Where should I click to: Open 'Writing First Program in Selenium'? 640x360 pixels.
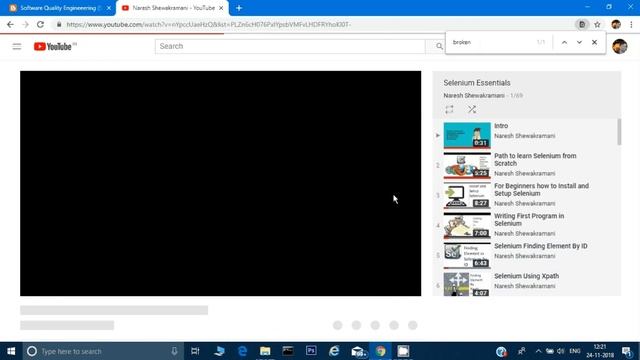pyautogui.click(x=529, y=220)
